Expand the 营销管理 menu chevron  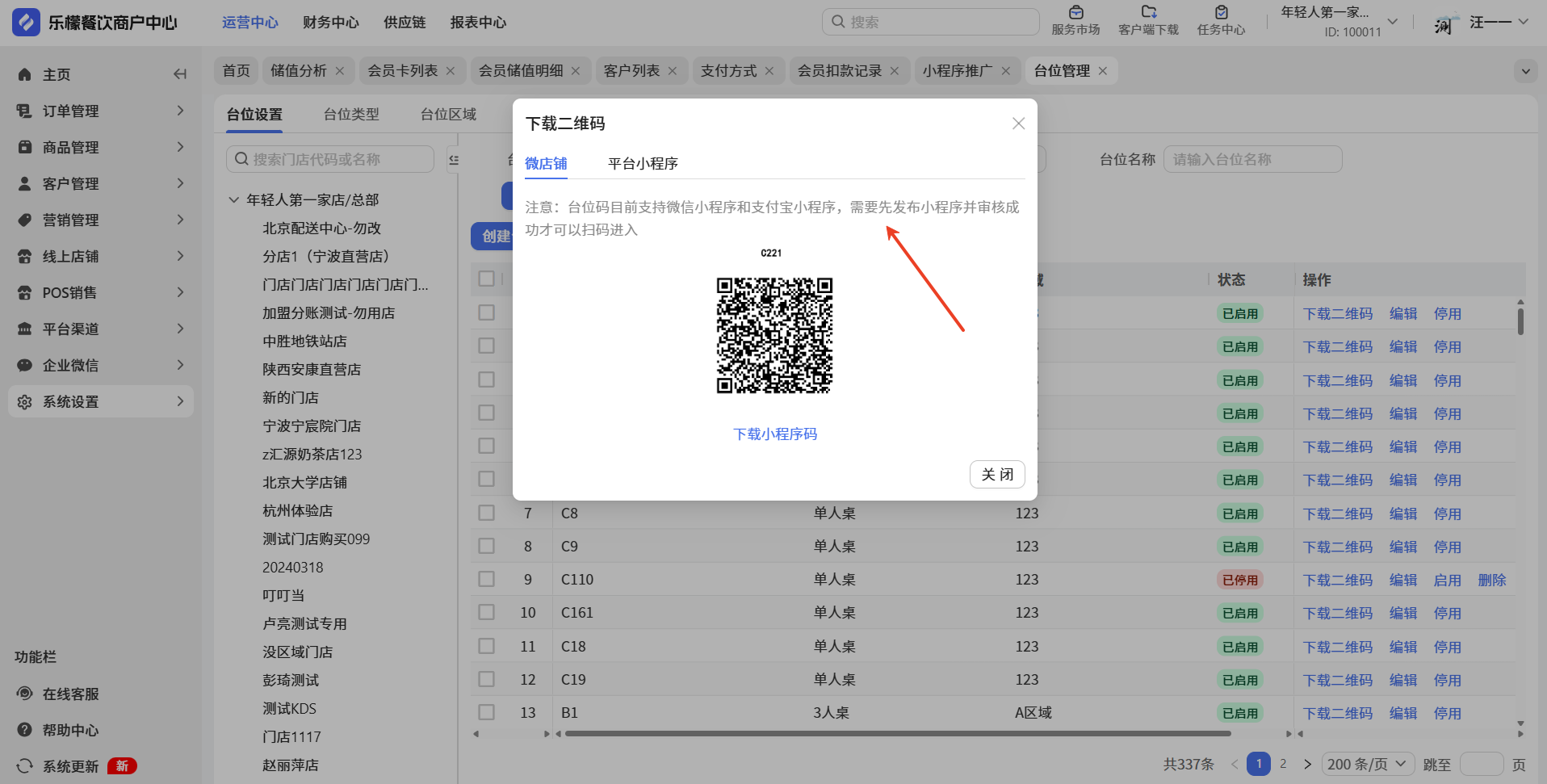180,220
